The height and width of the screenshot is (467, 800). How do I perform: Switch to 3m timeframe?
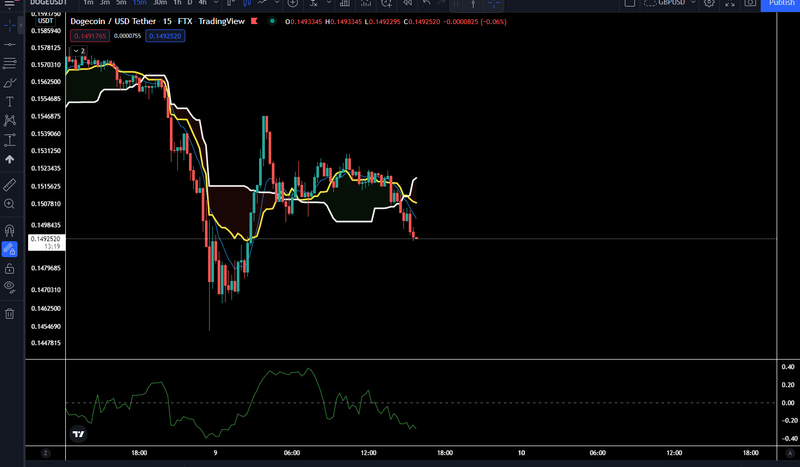(105, 3)
